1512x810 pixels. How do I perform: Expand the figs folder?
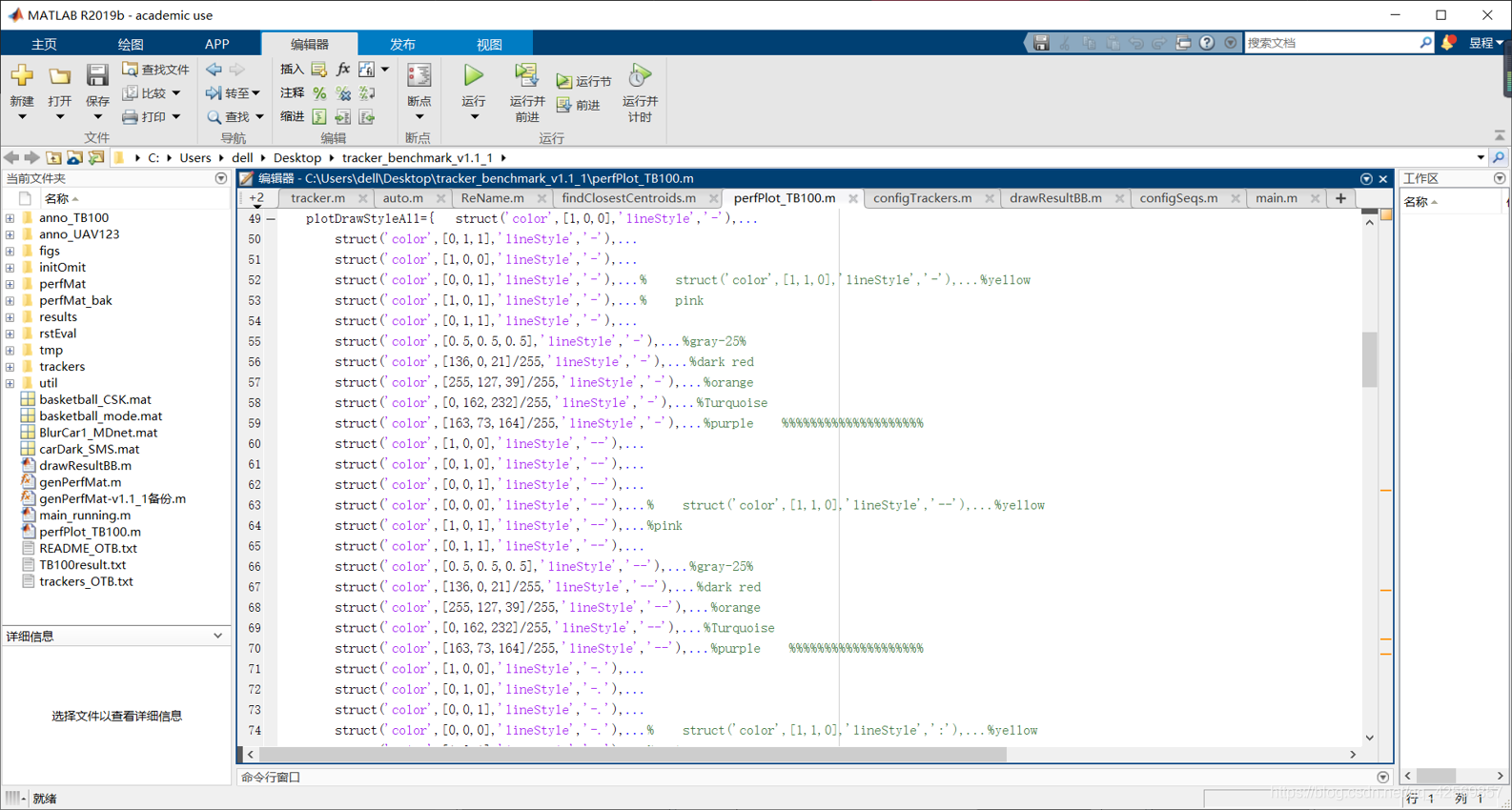[10, 252]
